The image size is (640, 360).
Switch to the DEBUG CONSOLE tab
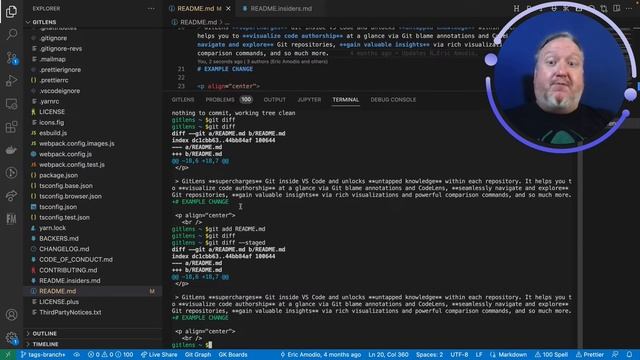(393, 100)
